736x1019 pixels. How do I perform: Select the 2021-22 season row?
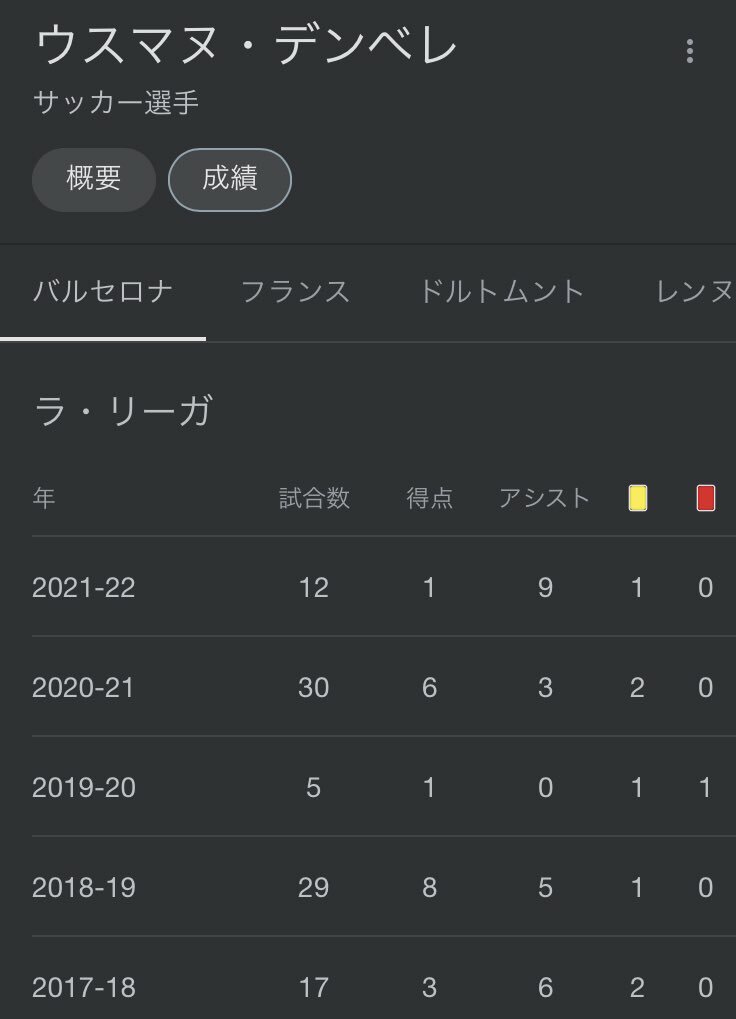[x=383, y=587]
